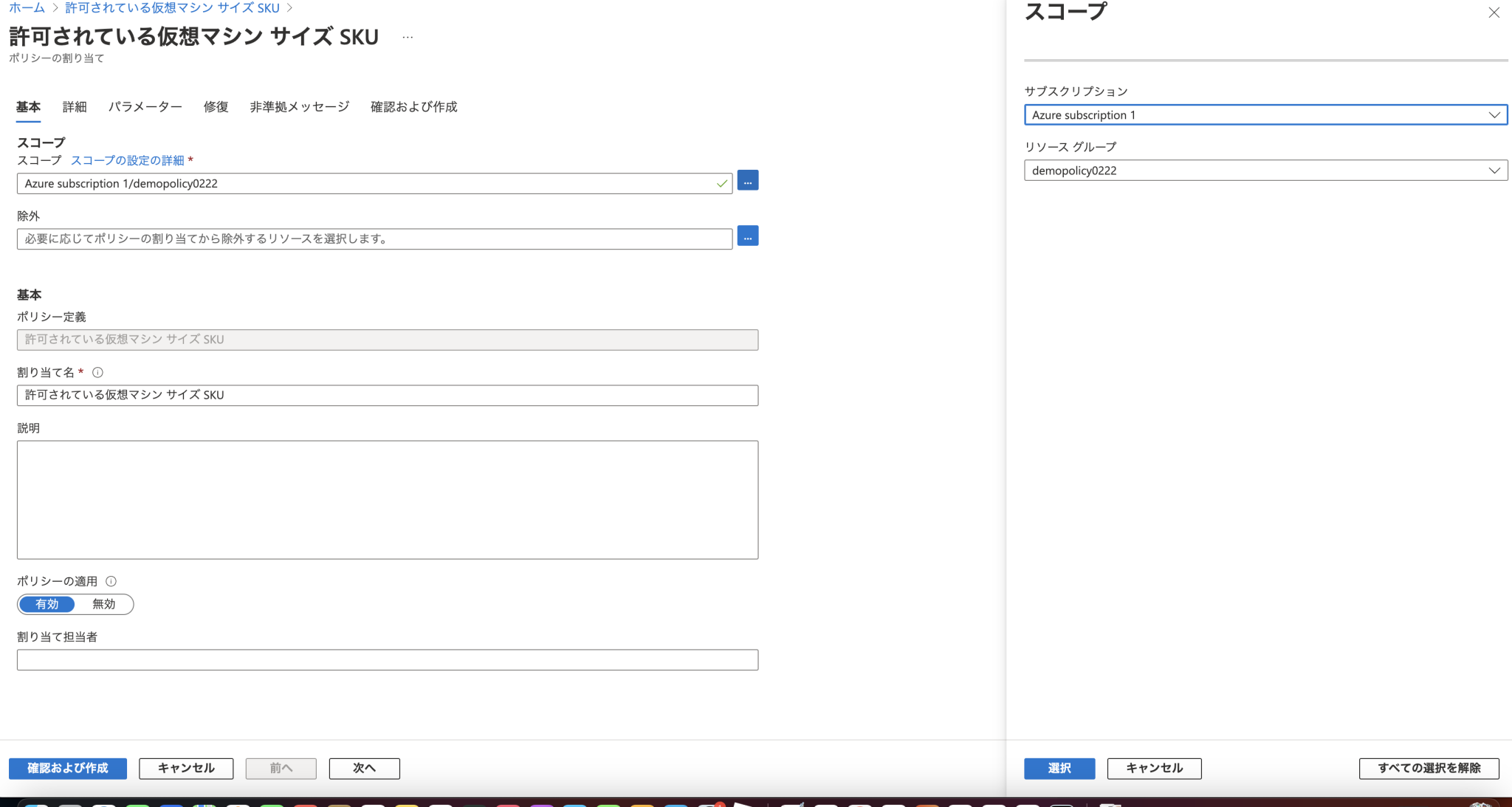Click info icon beside ポリシーの適用
Image resolution: width=1512 pixels, height=807 pixels.
111,582
